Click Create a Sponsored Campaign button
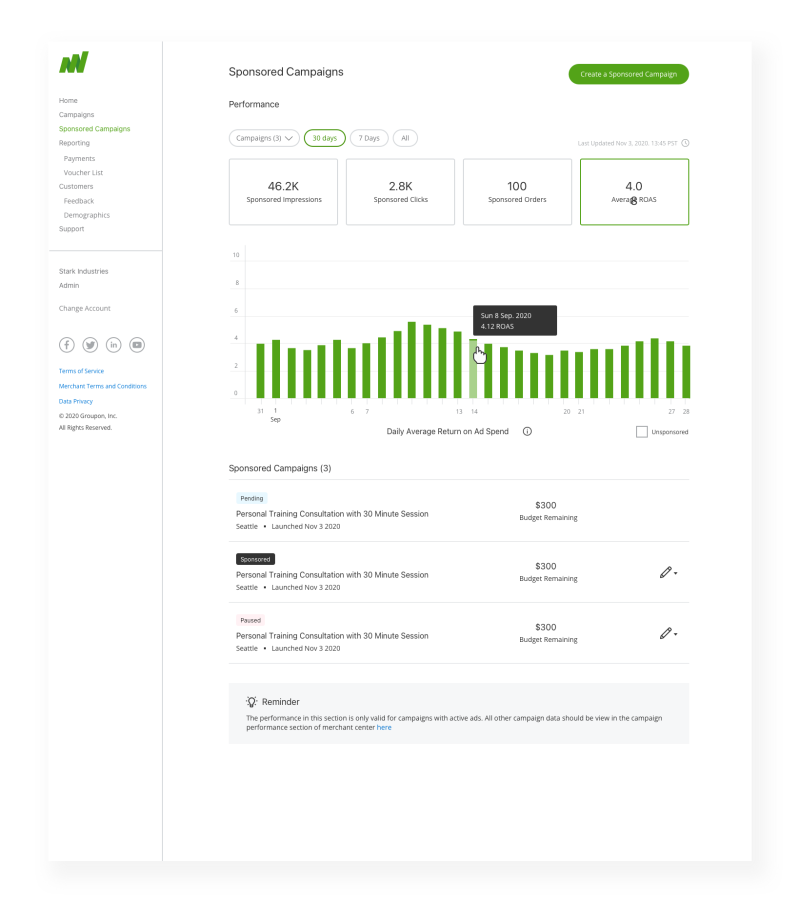 click(628, 74)
